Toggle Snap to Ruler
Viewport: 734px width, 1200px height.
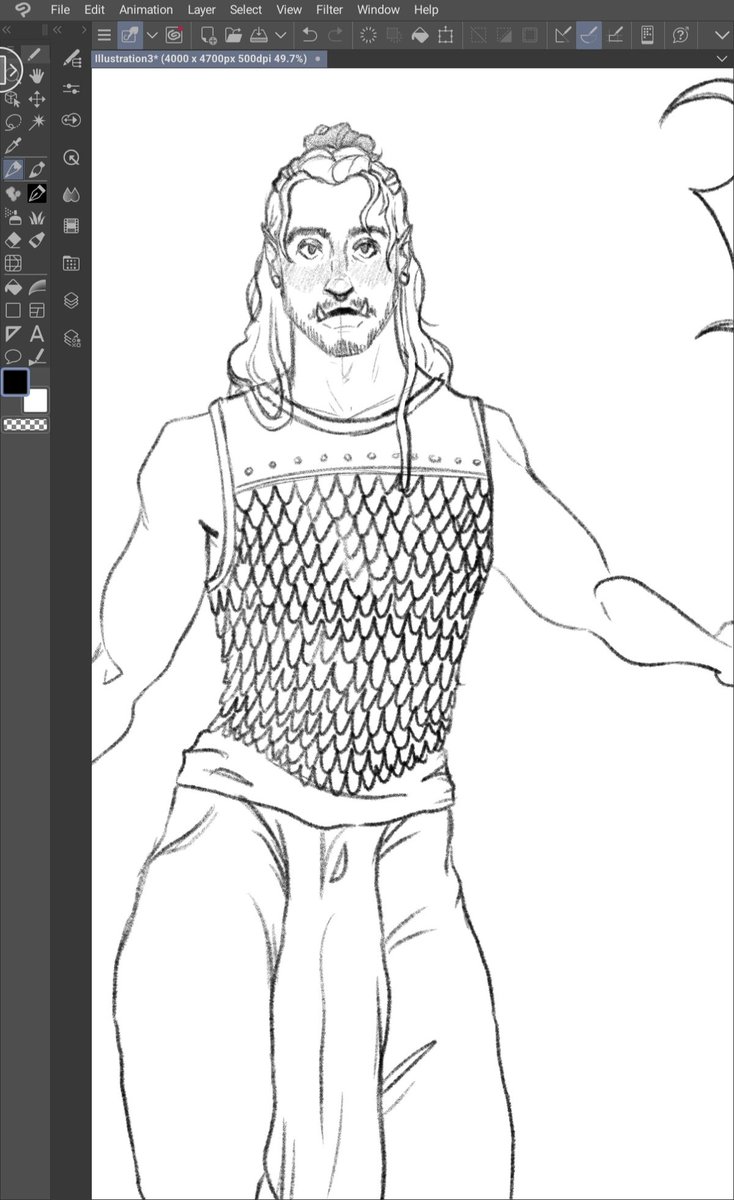563,35
